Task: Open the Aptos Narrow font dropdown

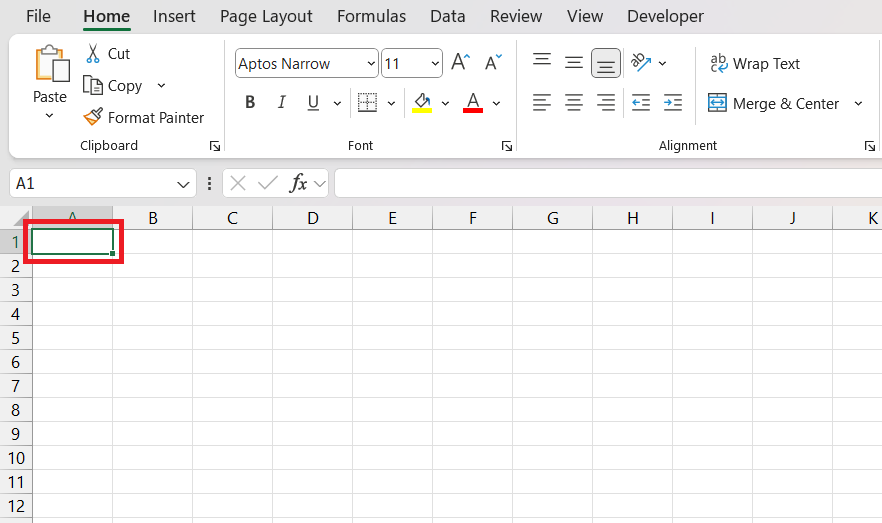Action: click(371, 64)
